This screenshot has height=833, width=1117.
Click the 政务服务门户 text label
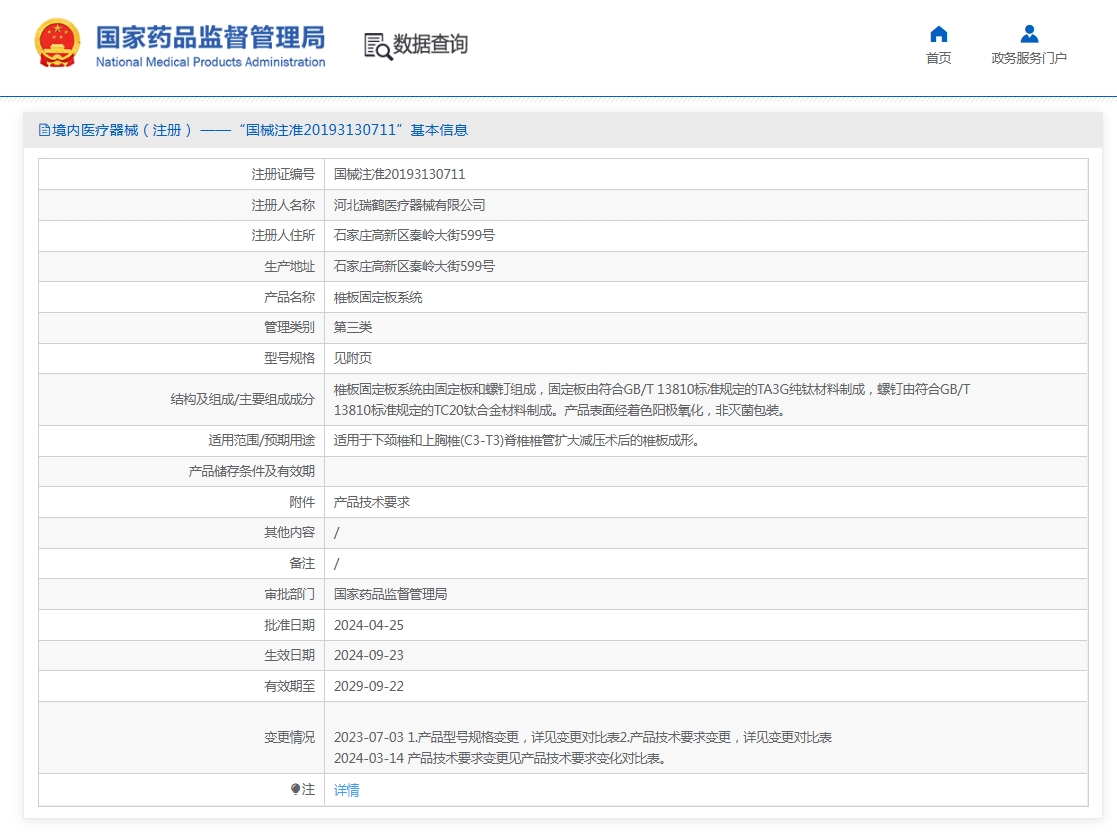point(1029,58)
